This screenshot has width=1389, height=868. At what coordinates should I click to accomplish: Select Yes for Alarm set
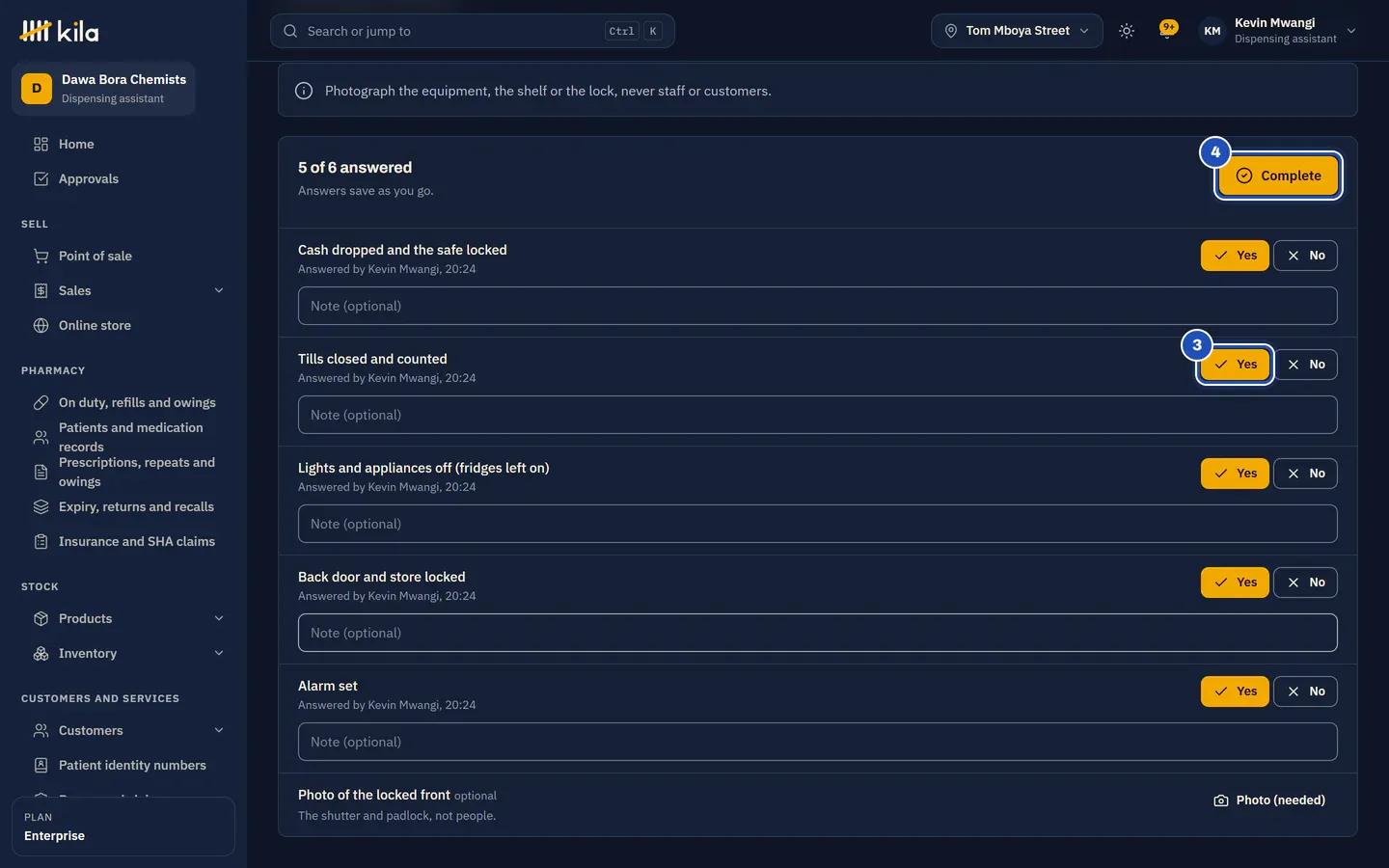[x=1235, y=692]
